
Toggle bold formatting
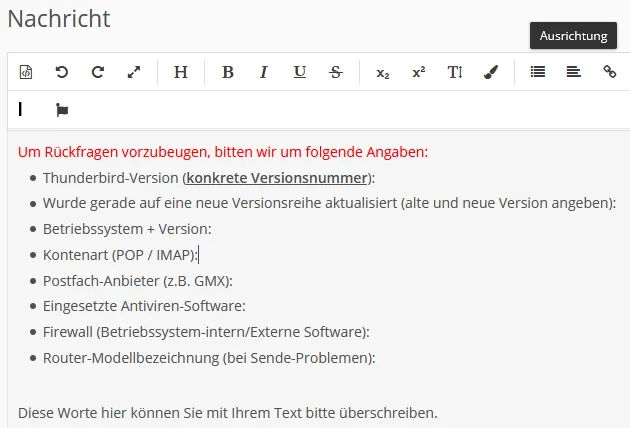228,72
